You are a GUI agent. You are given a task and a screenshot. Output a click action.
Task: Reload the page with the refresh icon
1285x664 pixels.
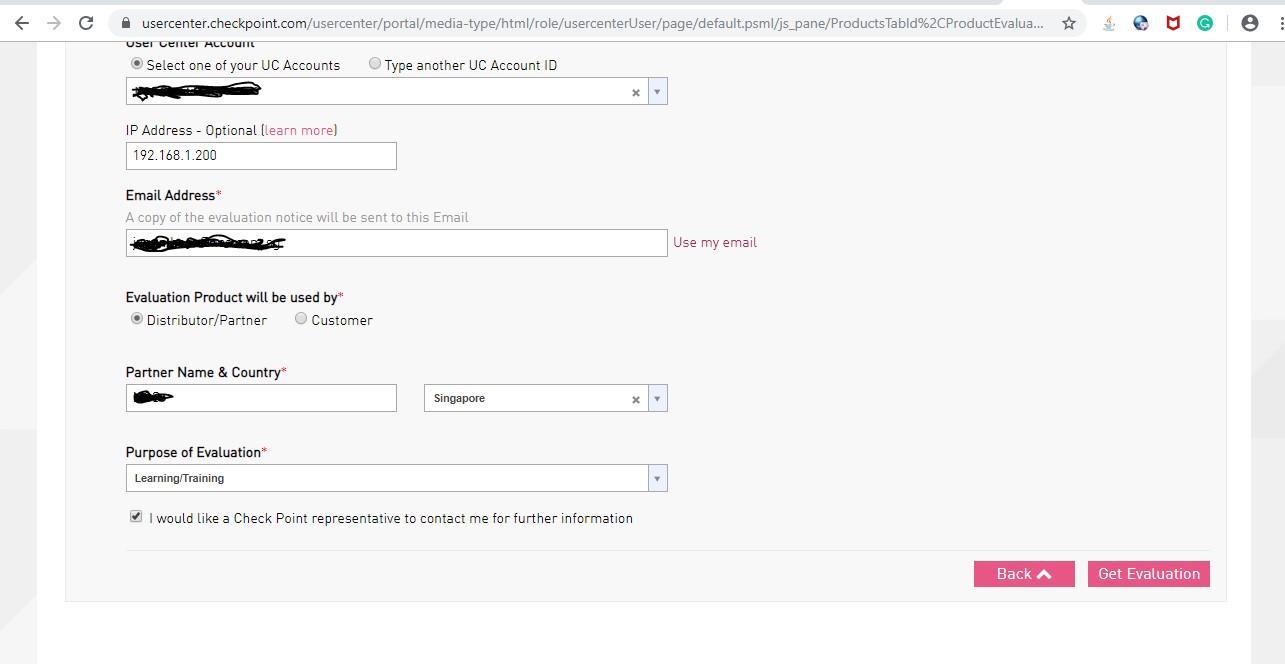click(x=86, y=23)
